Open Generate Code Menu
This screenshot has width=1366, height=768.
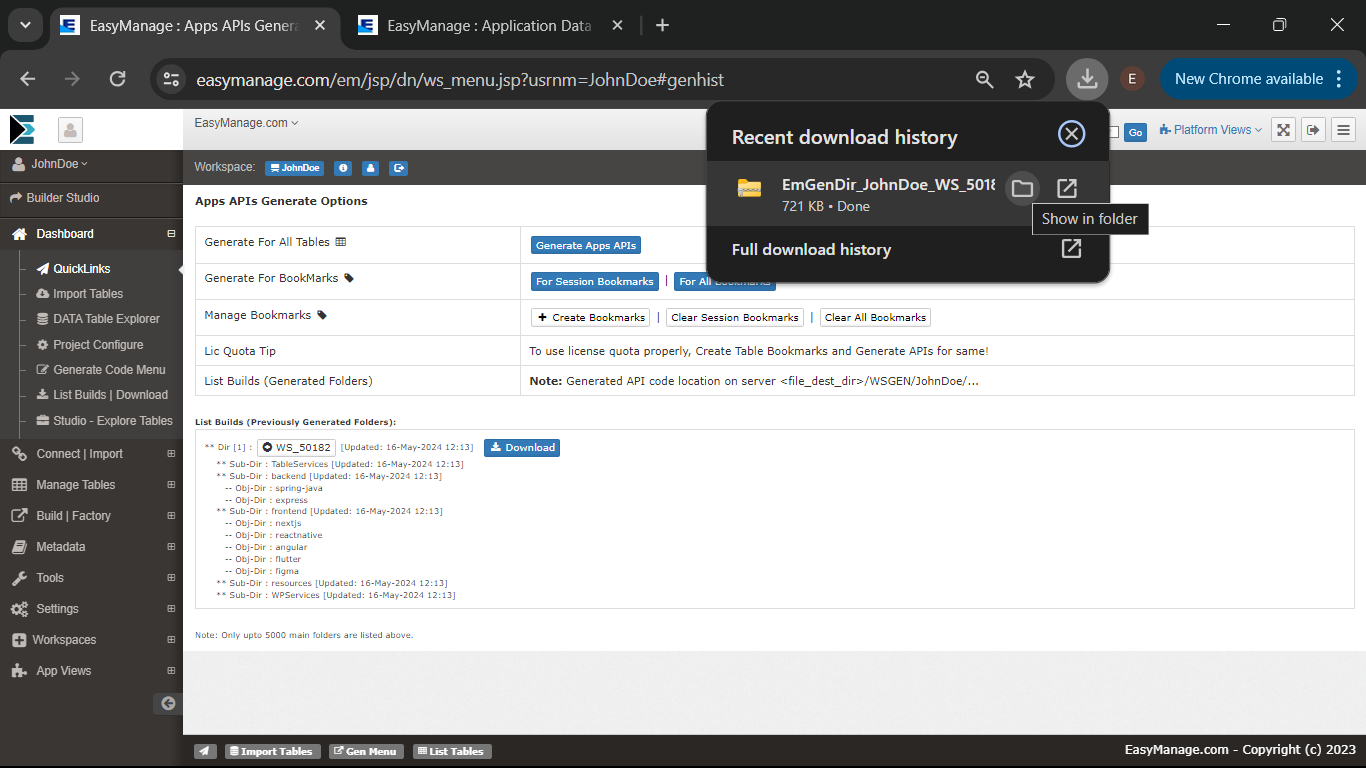(101, 369)
